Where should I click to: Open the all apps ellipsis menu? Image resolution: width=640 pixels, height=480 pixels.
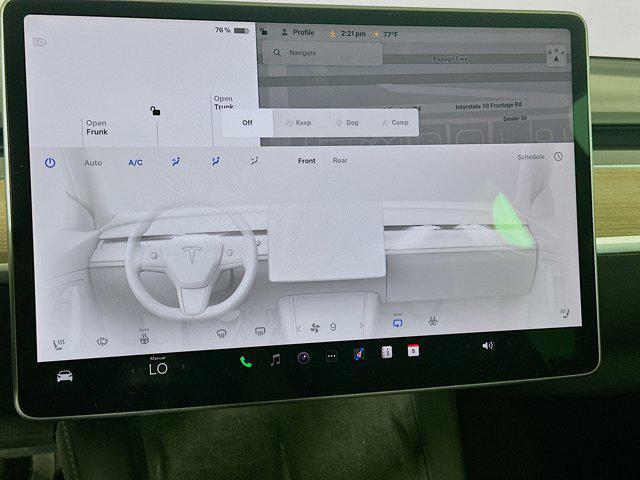coord(332,356)
